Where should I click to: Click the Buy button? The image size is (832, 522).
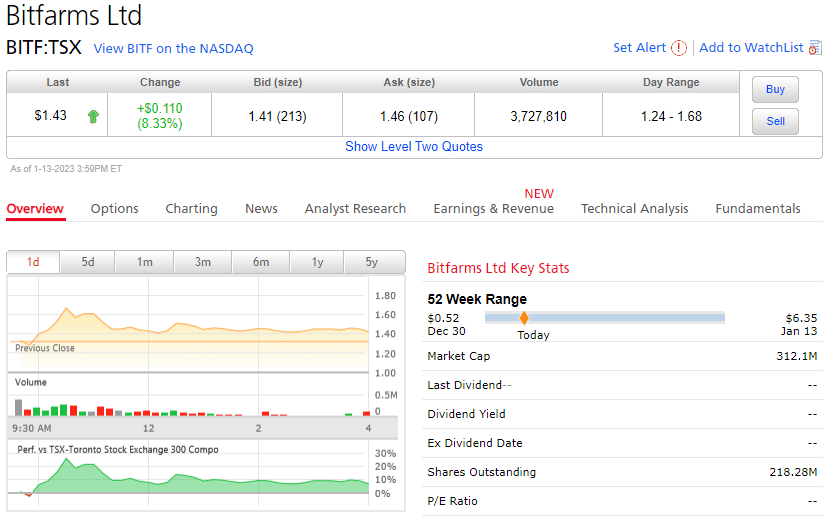[775, 89]
